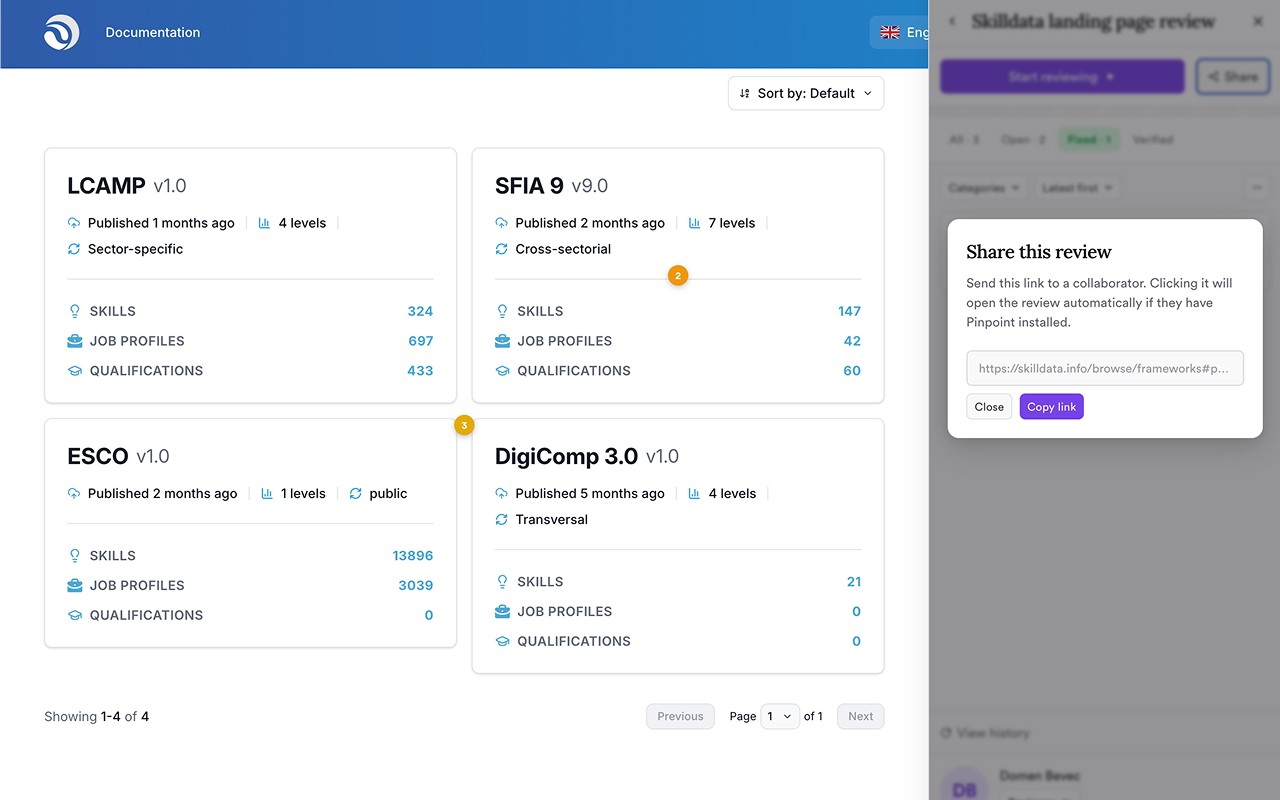Click the Sector-specific cycle icon
This screenshot has height=800, width=1280.
coord(74,249)
